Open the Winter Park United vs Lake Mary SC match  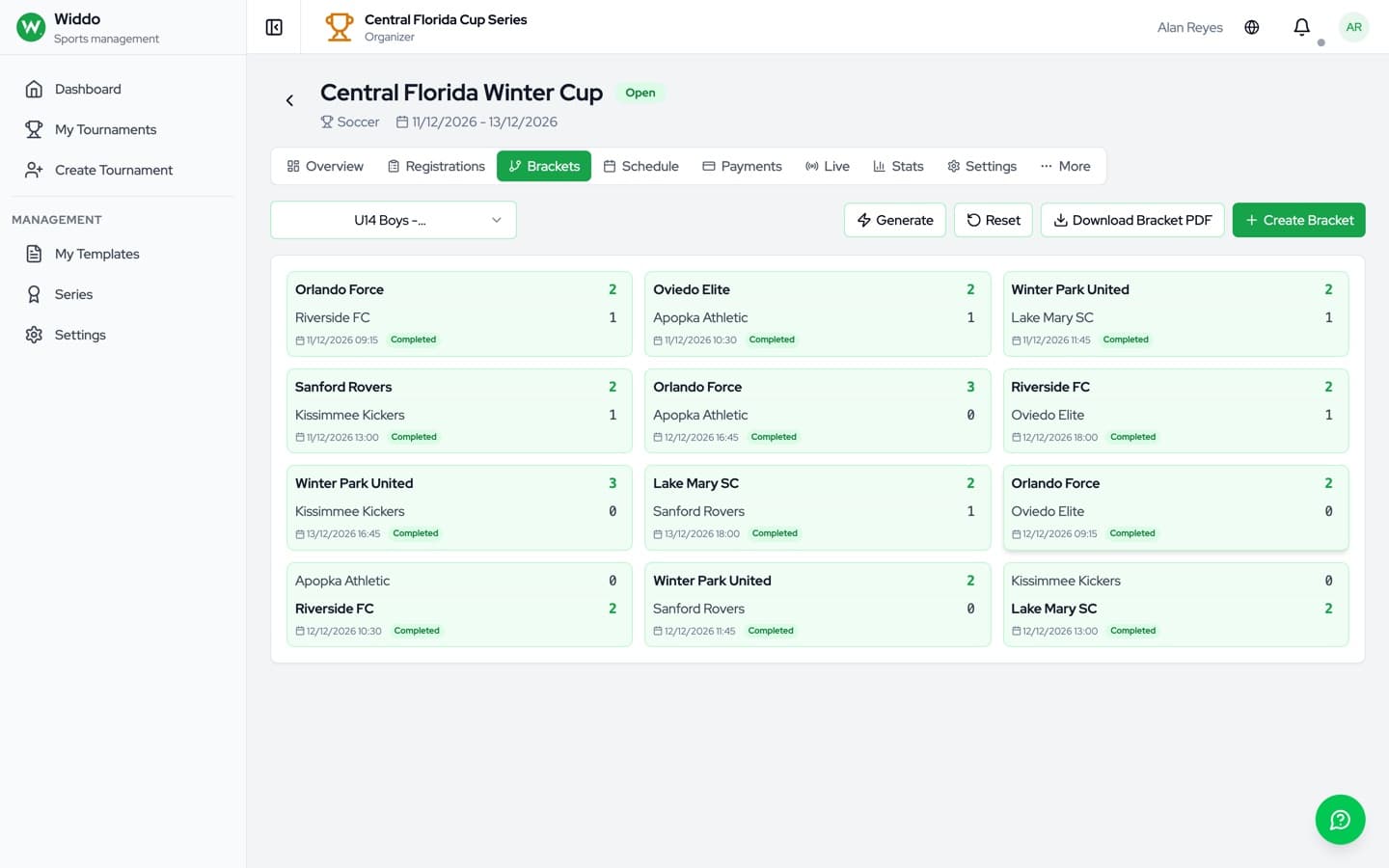(x=1176, y=314)
